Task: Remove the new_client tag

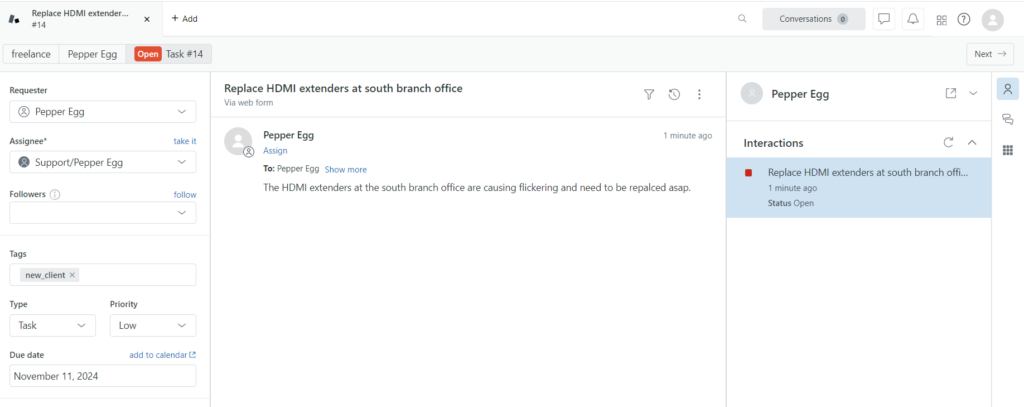Action: 73,275
